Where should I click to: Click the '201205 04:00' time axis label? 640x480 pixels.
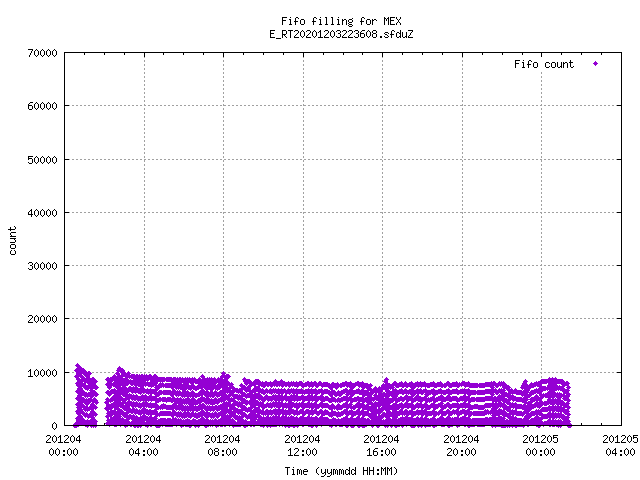[x=620, y=445]
